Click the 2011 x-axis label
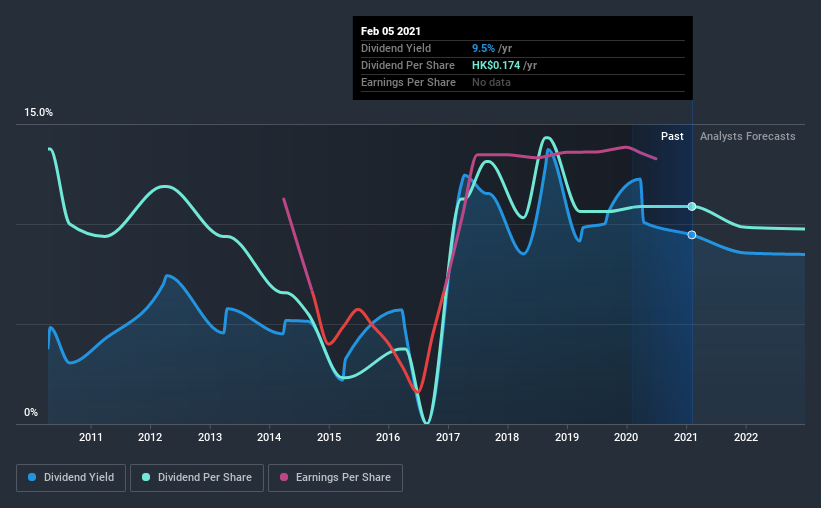This screenshot has width=821, height=508. (x=91, y=437)
